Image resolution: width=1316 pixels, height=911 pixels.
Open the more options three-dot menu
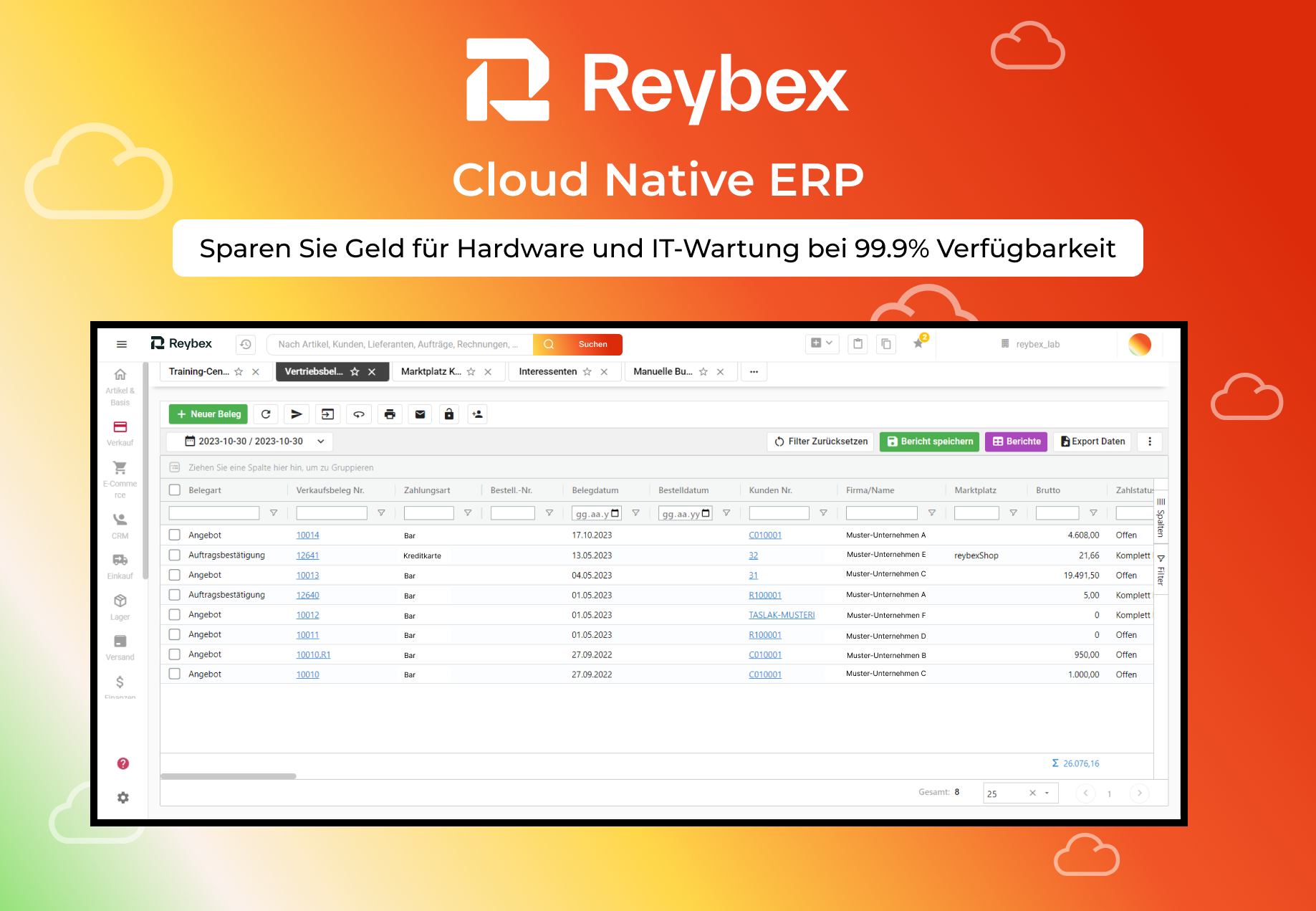click(1150, 442)
